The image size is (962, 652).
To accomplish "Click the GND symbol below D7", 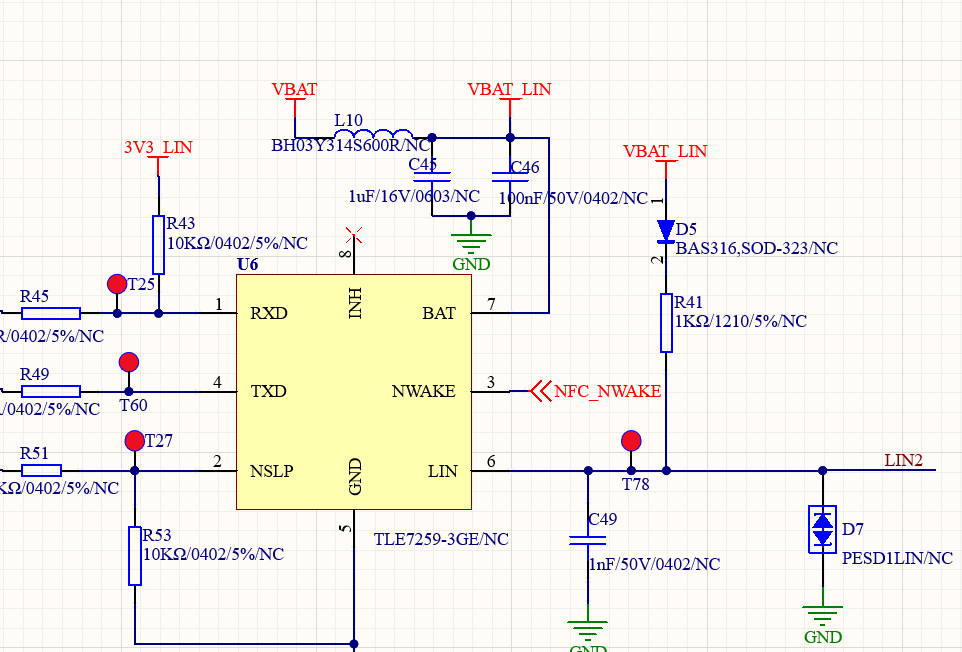I will (x=822, y=615).
